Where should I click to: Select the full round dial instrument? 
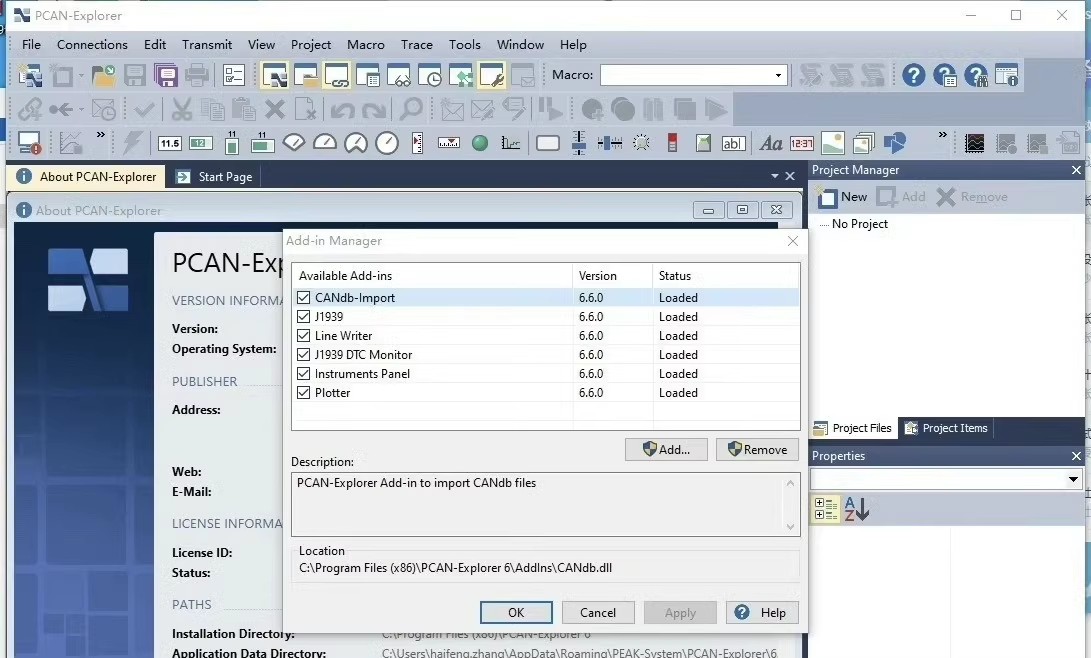tap(387, 143)
